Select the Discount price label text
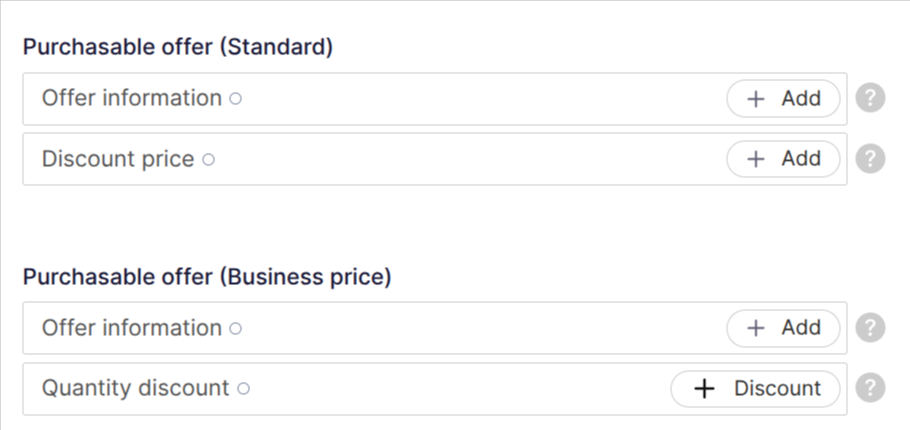 tap(118, 159)
